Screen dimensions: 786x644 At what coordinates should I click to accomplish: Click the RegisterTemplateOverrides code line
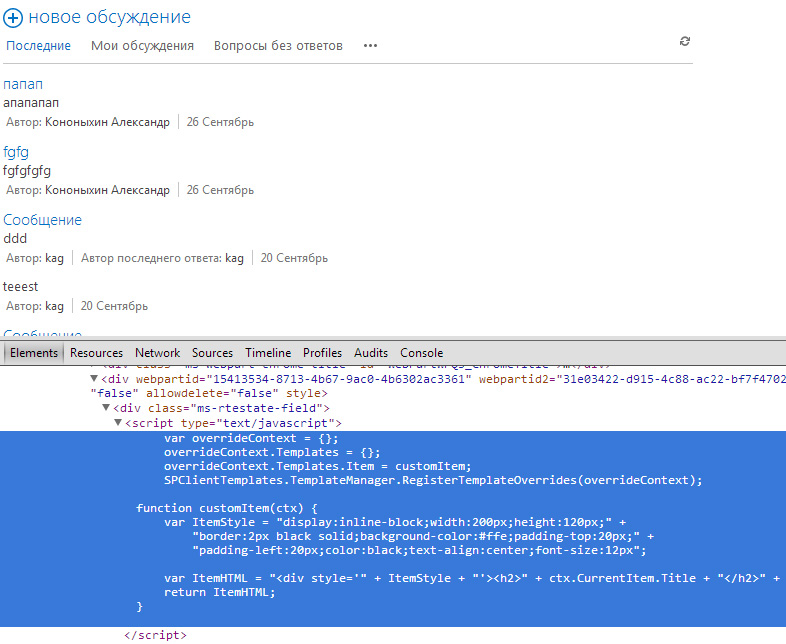433,480
